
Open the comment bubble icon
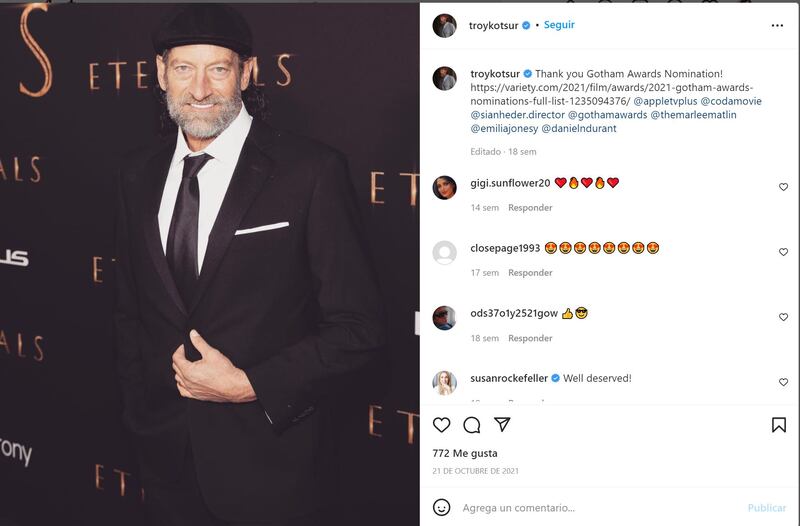[472, 425]
